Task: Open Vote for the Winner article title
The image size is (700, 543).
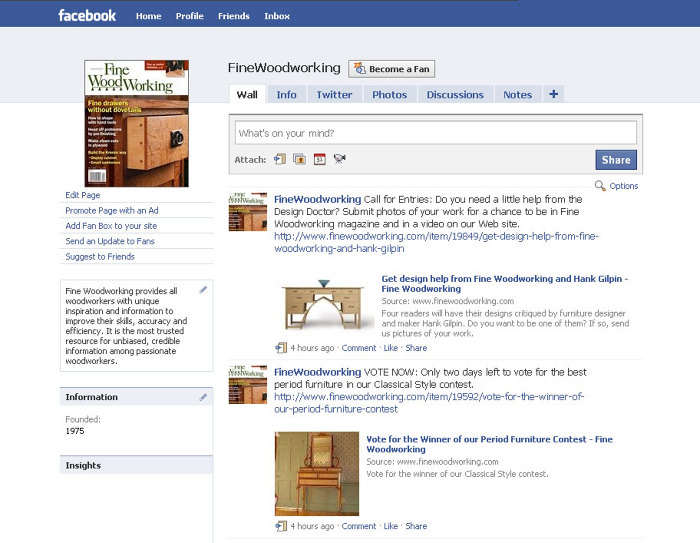Action: (489, 444)
